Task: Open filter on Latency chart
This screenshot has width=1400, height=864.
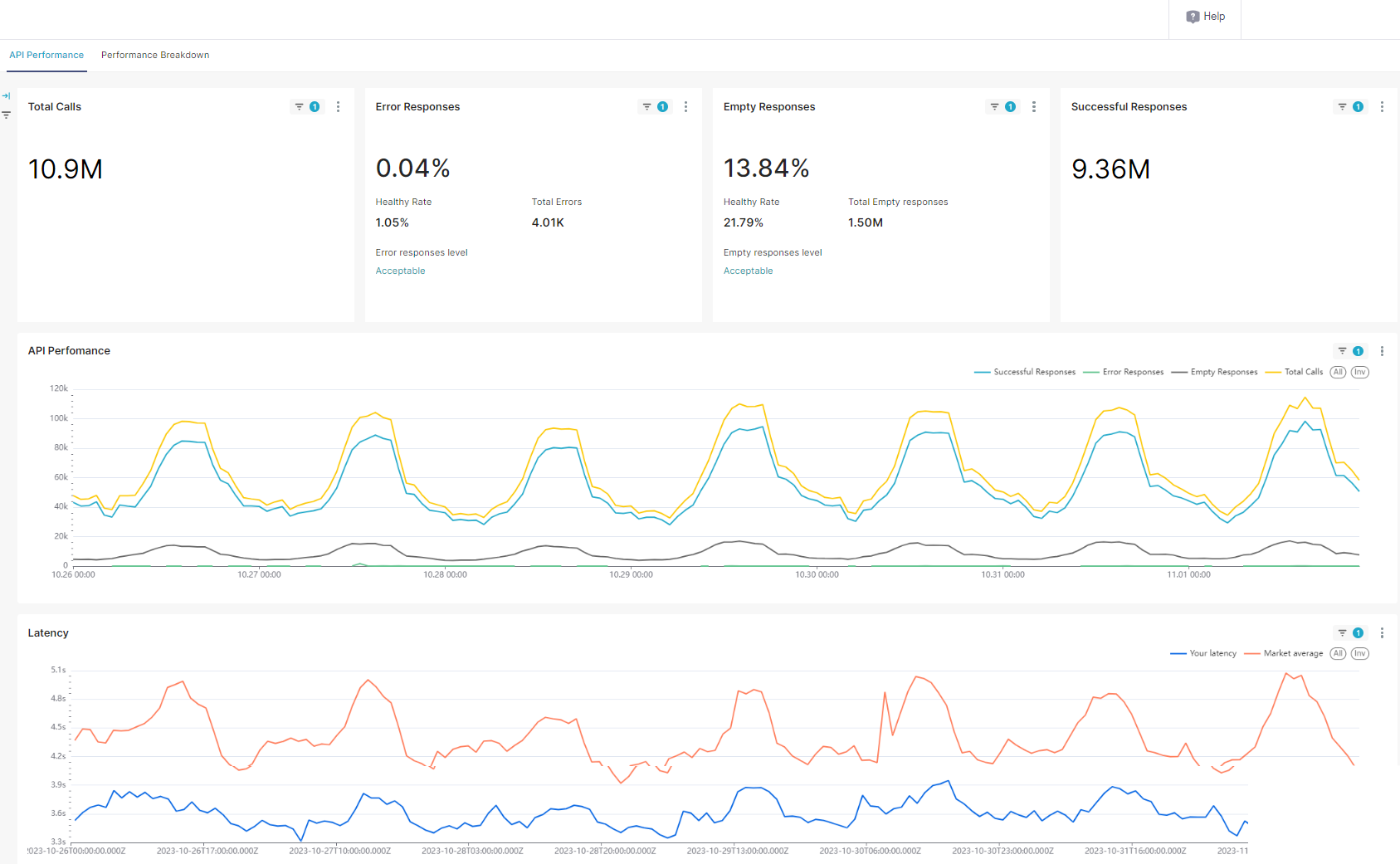Action: point(1343,633)
